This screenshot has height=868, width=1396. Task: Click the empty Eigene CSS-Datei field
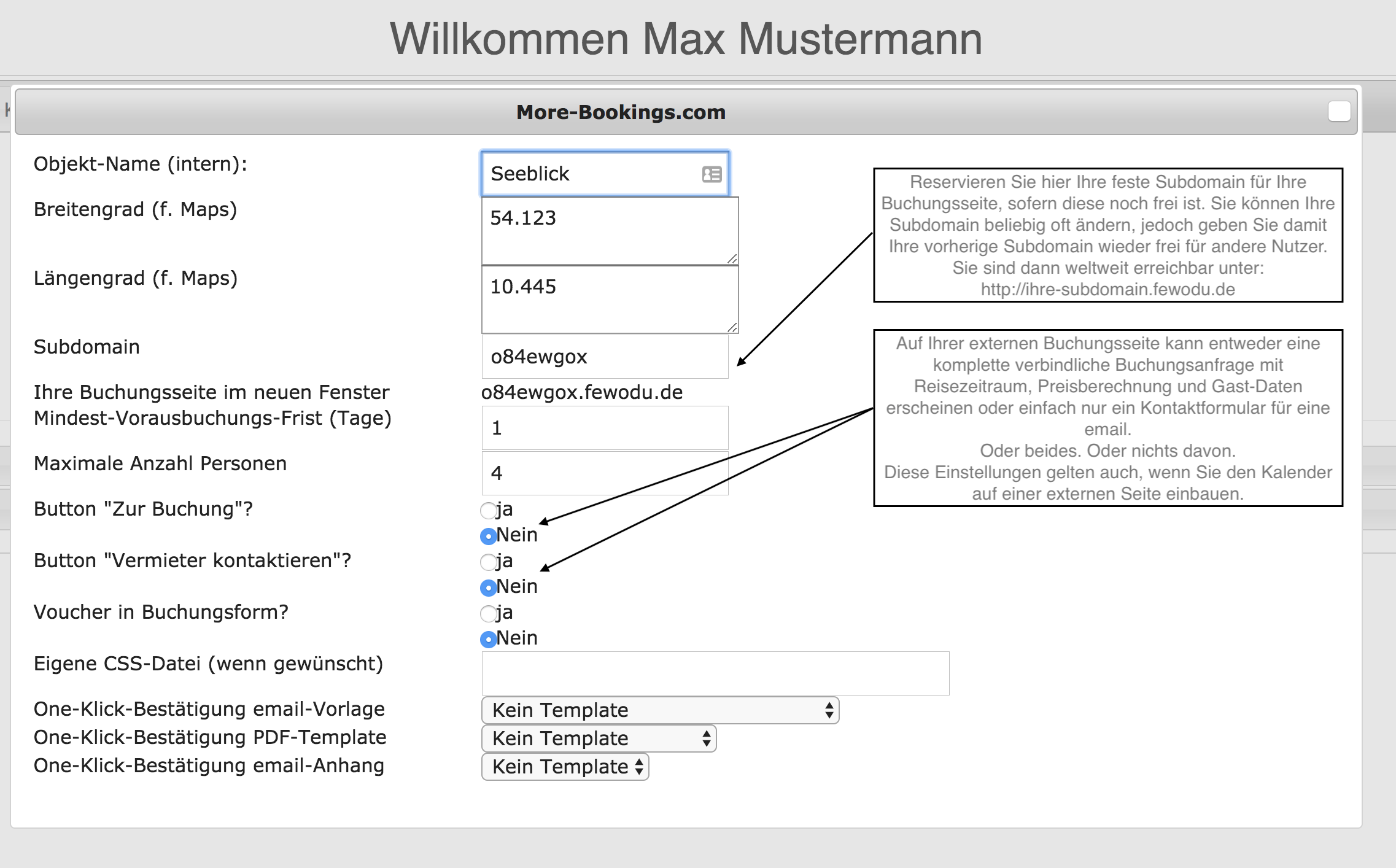coord(716,673)
